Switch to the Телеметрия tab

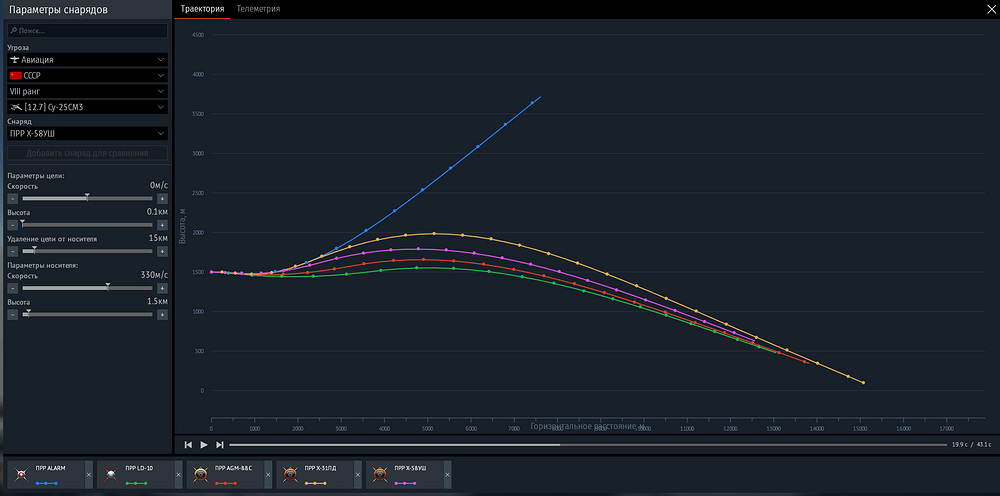pos(258,9)
